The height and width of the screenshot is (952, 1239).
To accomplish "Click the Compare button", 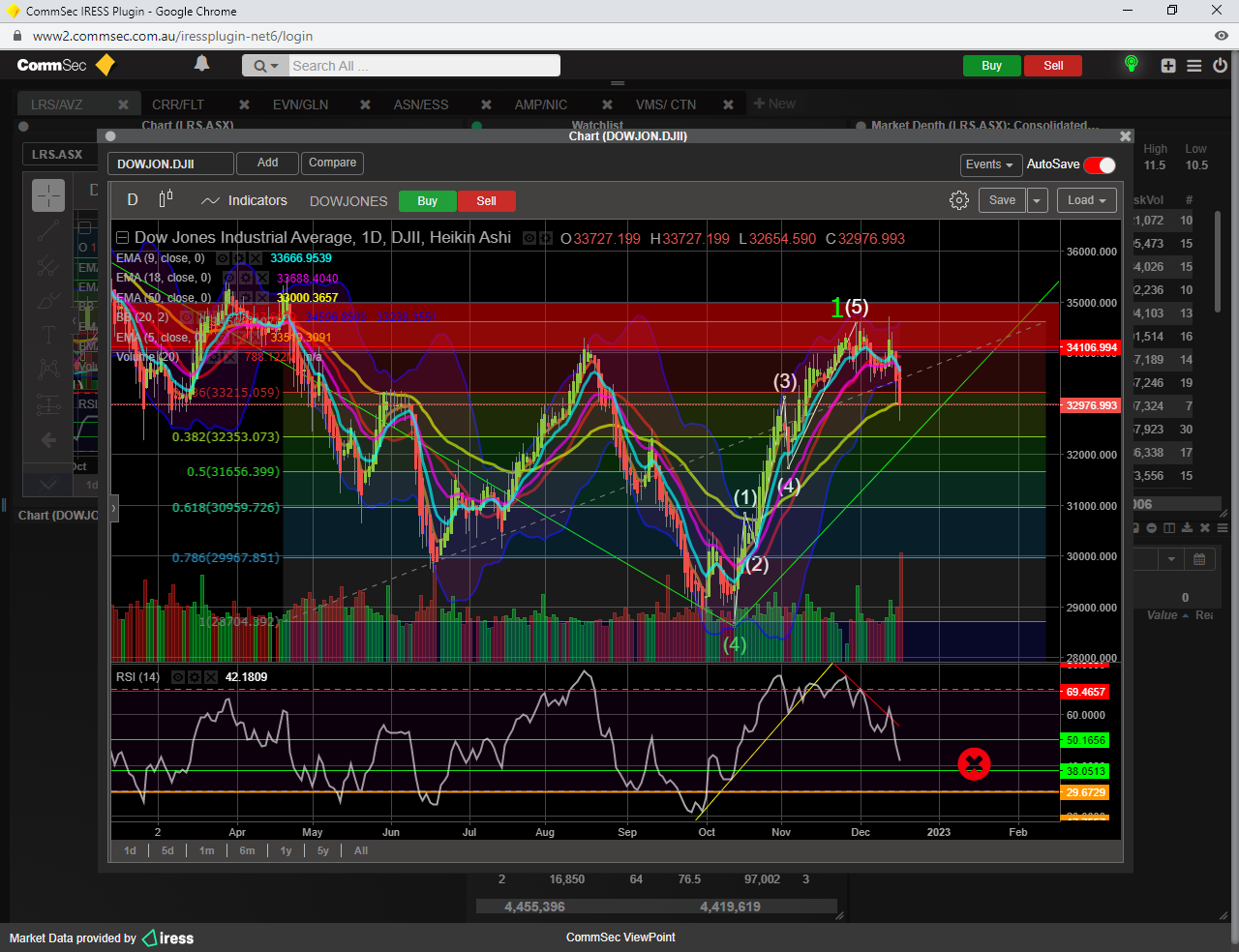I will (332, 164).
